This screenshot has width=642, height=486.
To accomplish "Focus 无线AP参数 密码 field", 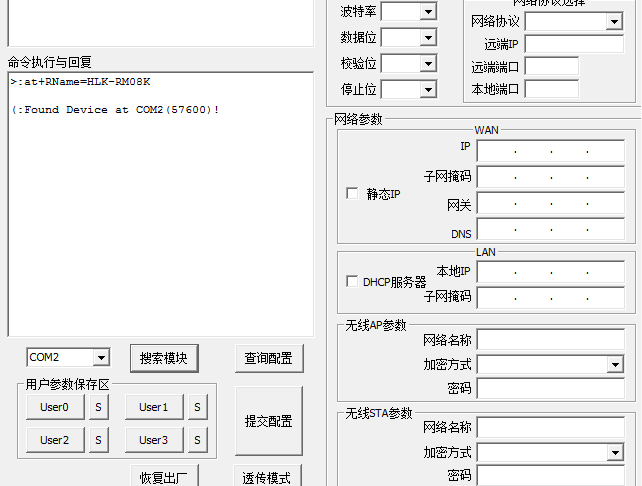I will (x=551, y=388).
